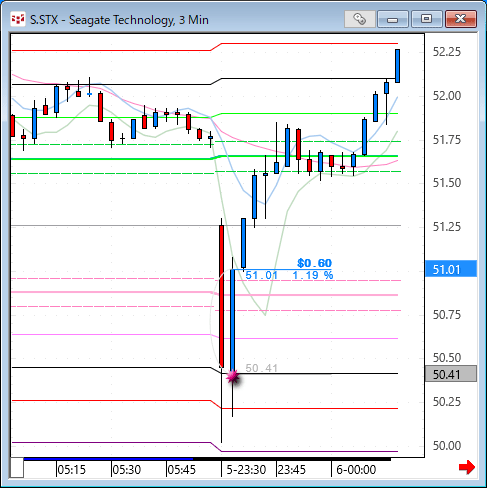This screenshot has width=487, height=488.
Task: Click the 51.25 price scale value
Action: (447, 227)
